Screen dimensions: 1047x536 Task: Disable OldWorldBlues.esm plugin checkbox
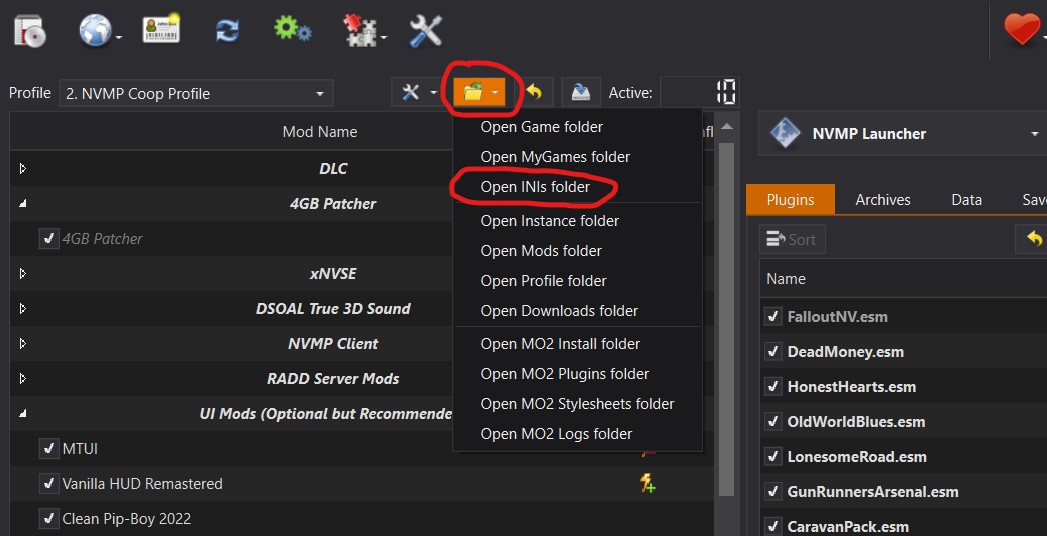pyautogui.click(x=773, y=421)
